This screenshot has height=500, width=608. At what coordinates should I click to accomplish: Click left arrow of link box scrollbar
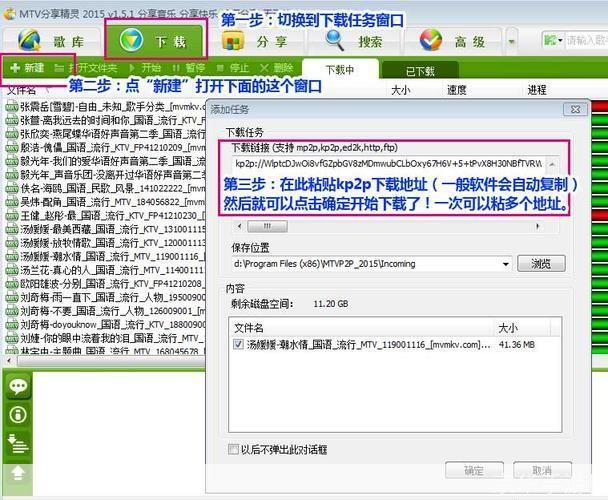tap(239, 226)
